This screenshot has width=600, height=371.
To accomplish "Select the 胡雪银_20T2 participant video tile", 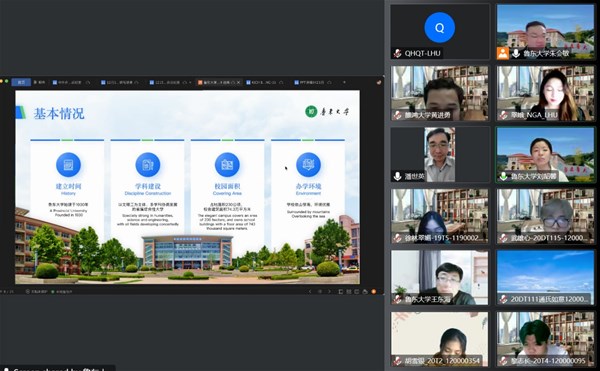I will [x=440, y=339].
